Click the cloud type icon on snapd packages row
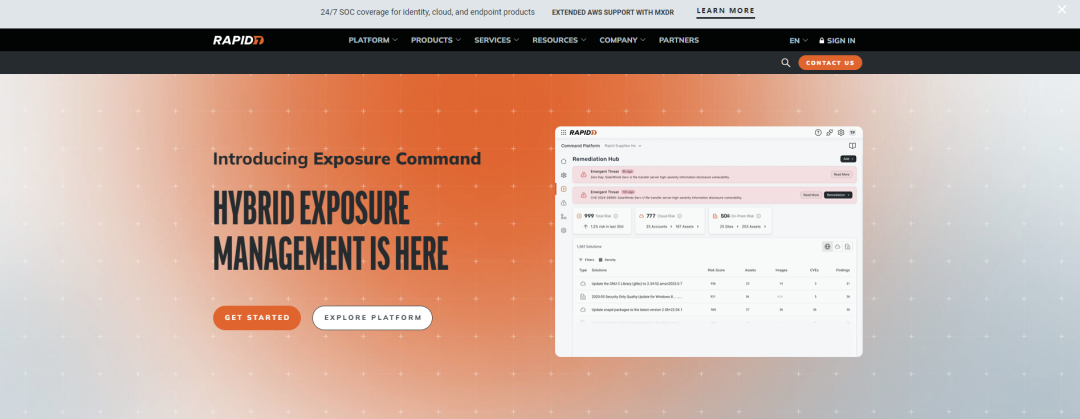Viewport: 1080px width, 419px height. [x=583, y=309]
